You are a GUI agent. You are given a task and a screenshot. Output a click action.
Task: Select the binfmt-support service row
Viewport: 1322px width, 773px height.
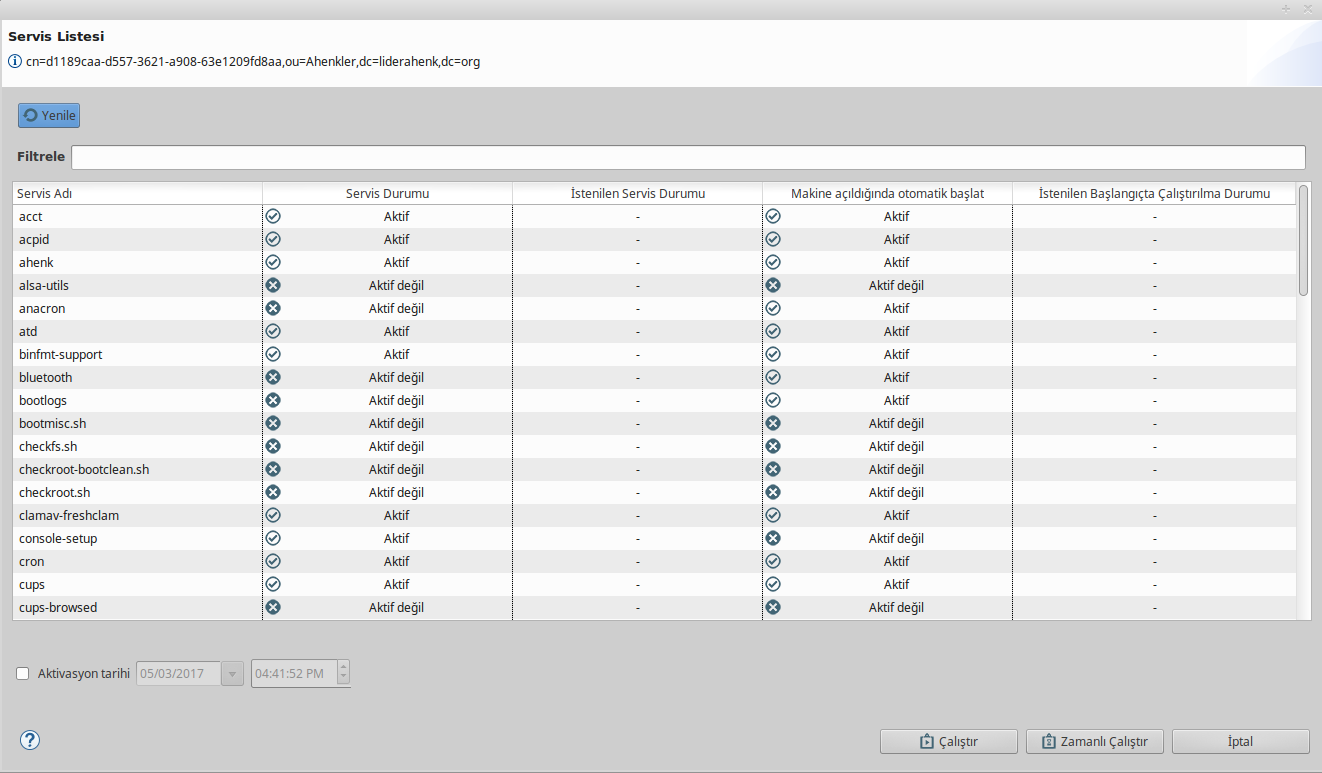coord(654,354)
